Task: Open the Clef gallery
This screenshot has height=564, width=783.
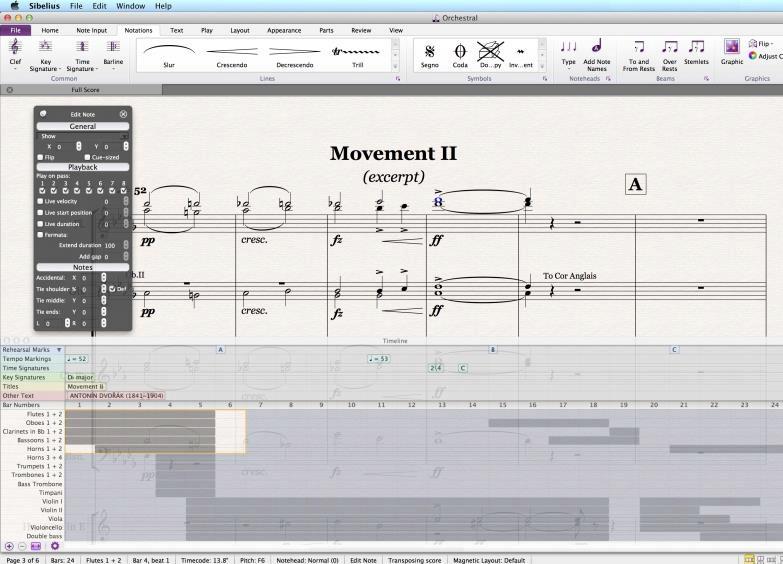Action: coord(15,54)
